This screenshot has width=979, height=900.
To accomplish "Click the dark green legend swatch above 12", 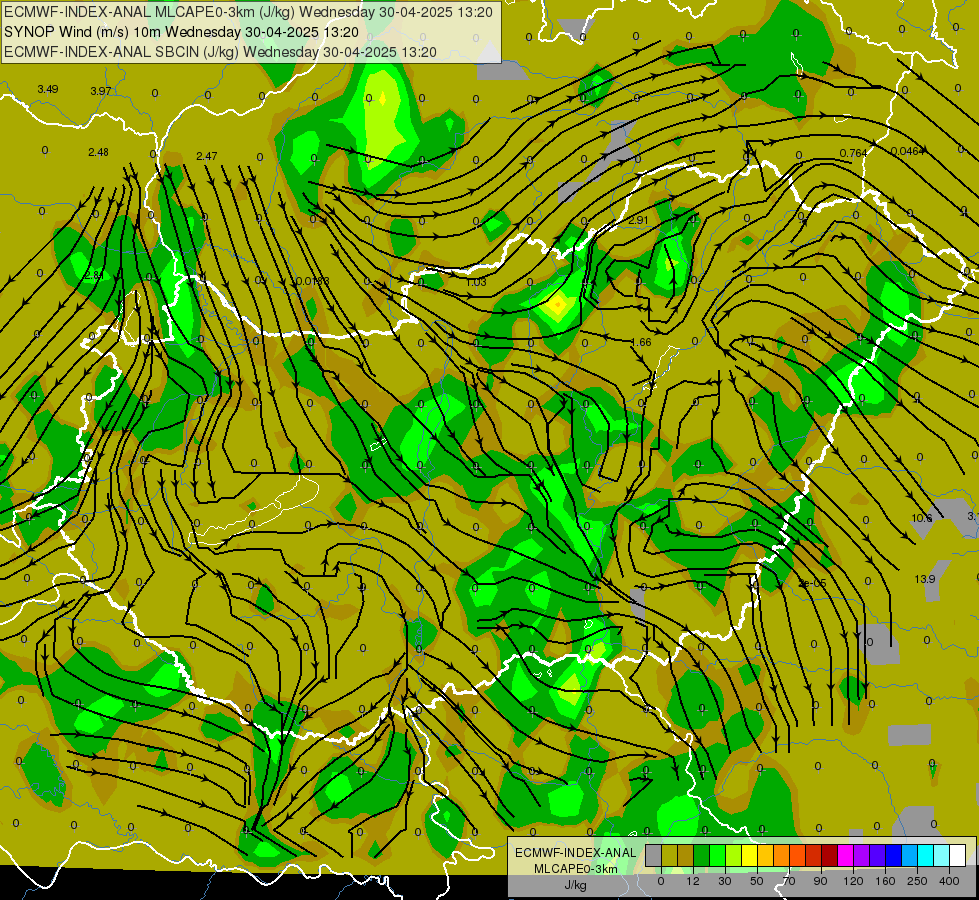I will coord(702,855).
